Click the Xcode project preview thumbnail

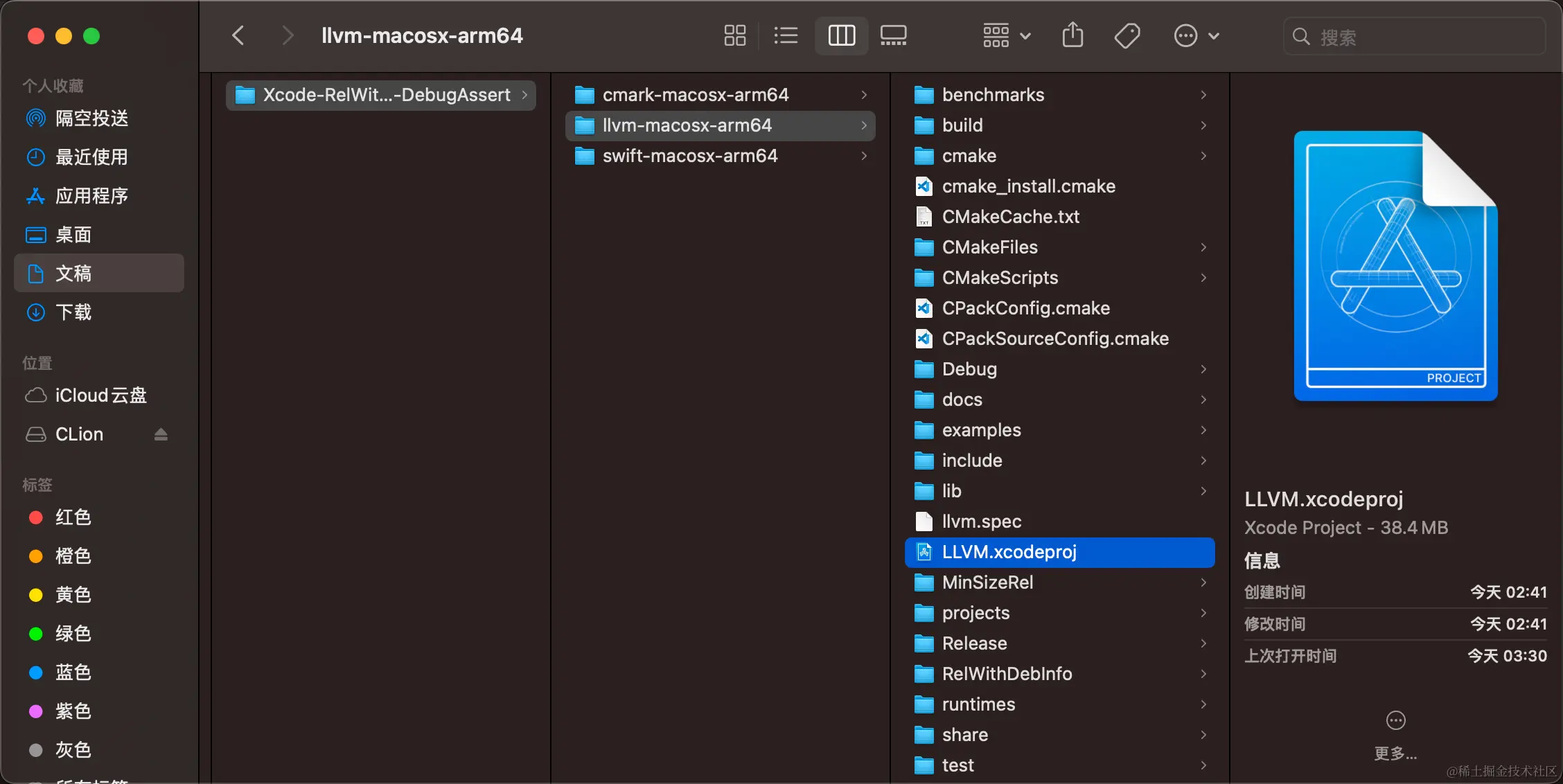click(1395, 266)
